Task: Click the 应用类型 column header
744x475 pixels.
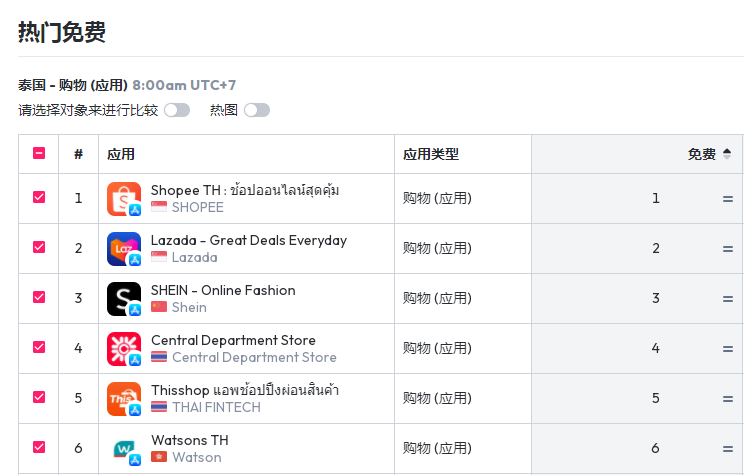Action: pos(431,154)
